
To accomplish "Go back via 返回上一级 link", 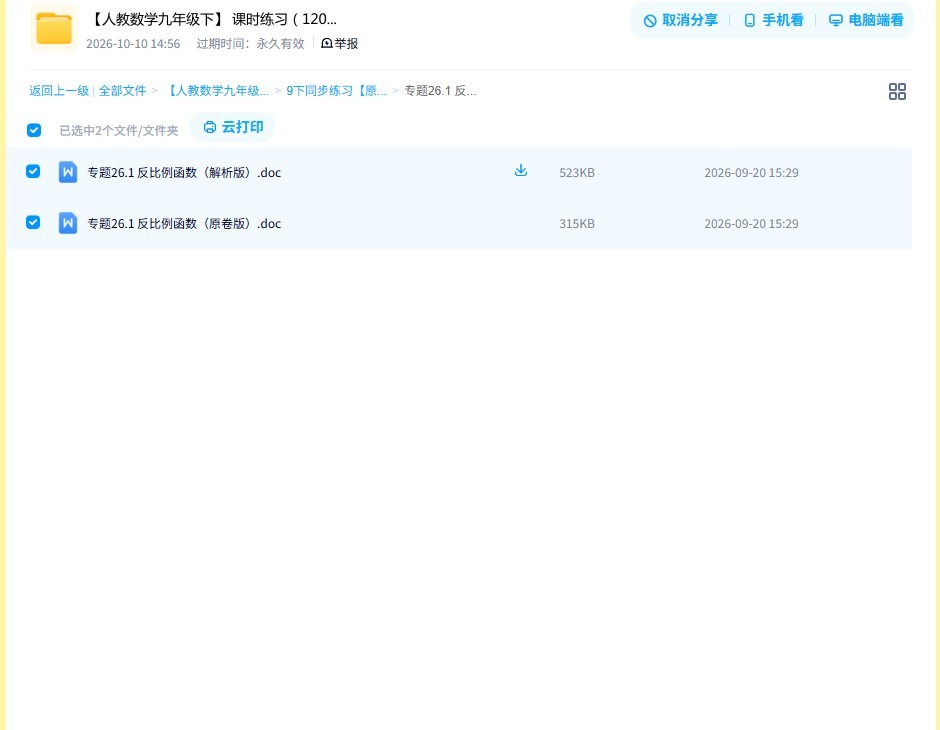I will [x=59, y=91].
